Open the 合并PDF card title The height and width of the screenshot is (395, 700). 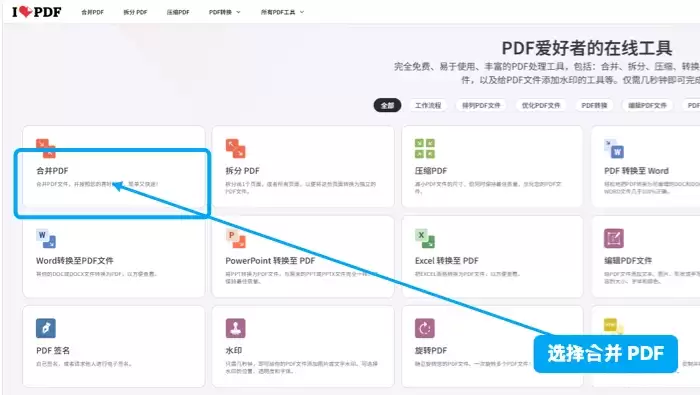click(x=52, y=170)
